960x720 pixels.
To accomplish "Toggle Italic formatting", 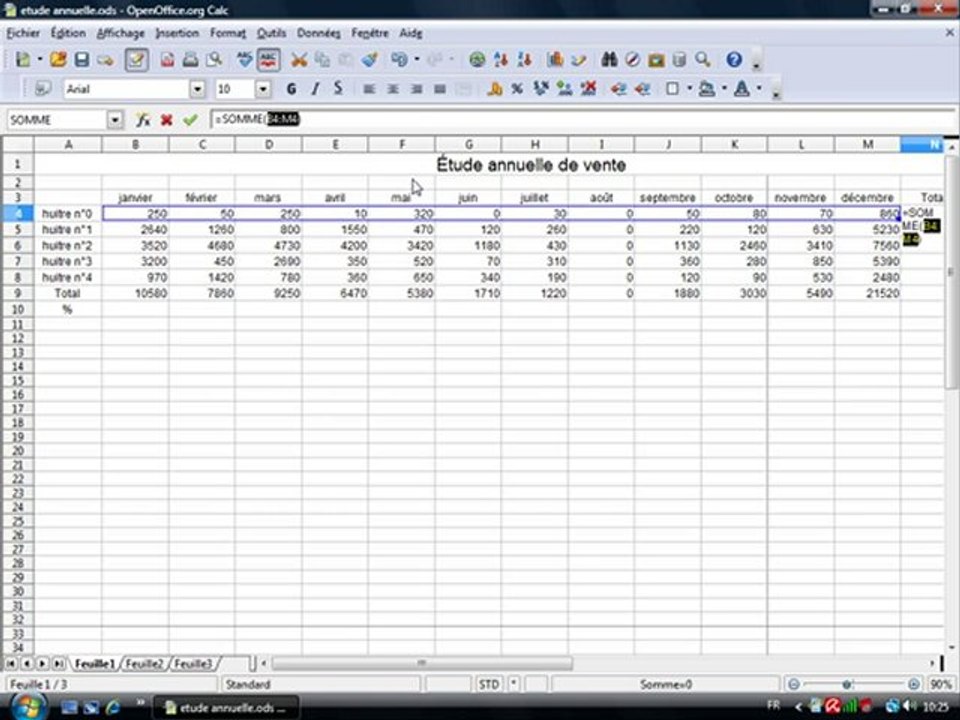I will [315, 89].
